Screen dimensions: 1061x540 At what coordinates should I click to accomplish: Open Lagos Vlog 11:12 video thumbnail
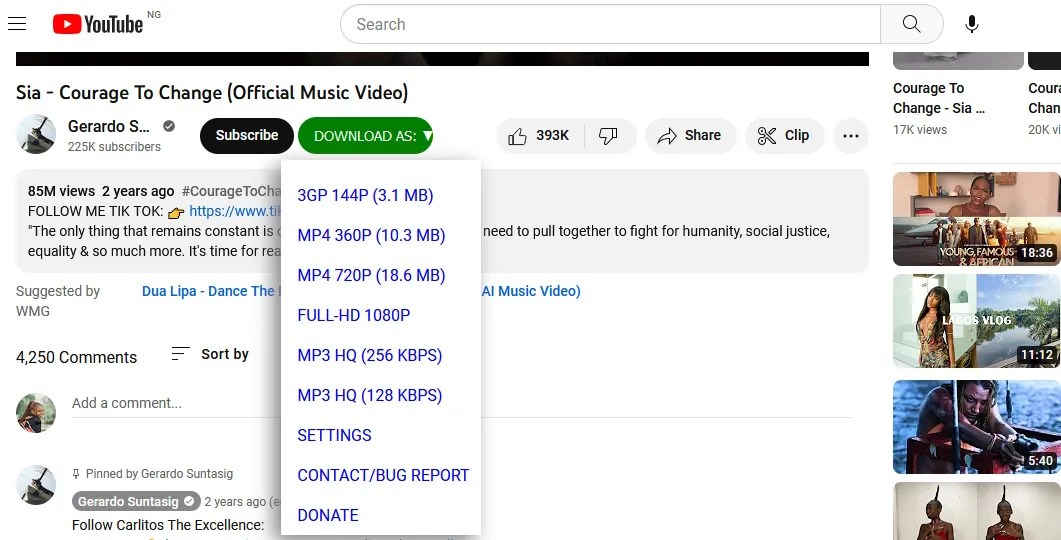click(x=976, y=321)
